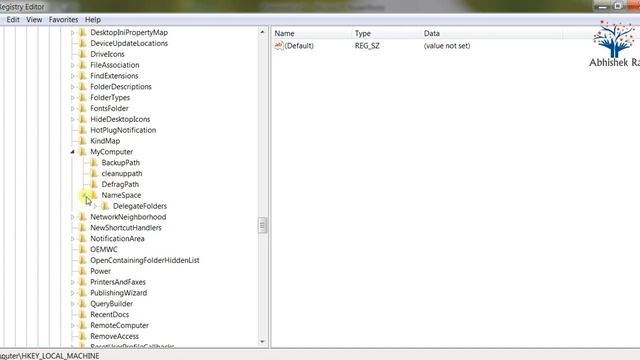Click the tree scrollbar up arrow

262,32
